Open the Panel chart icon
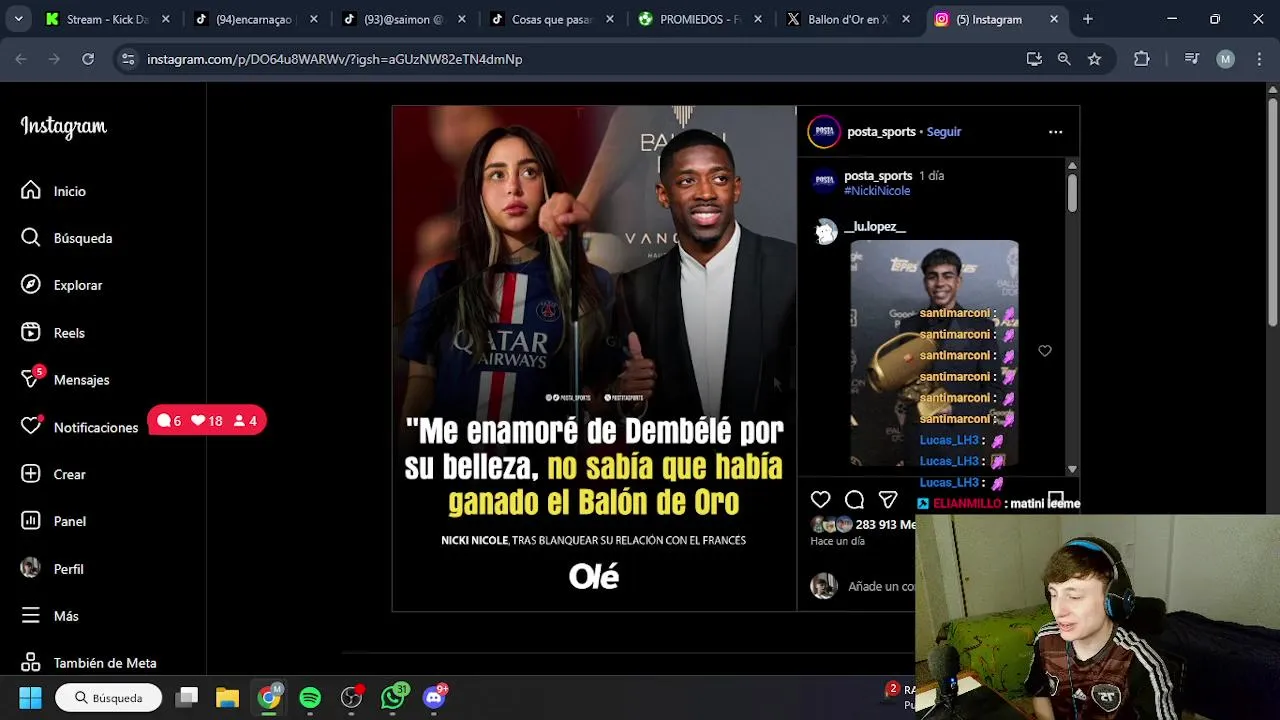Viewport: 1280px width, 720px height. click(x=31, y=521)
